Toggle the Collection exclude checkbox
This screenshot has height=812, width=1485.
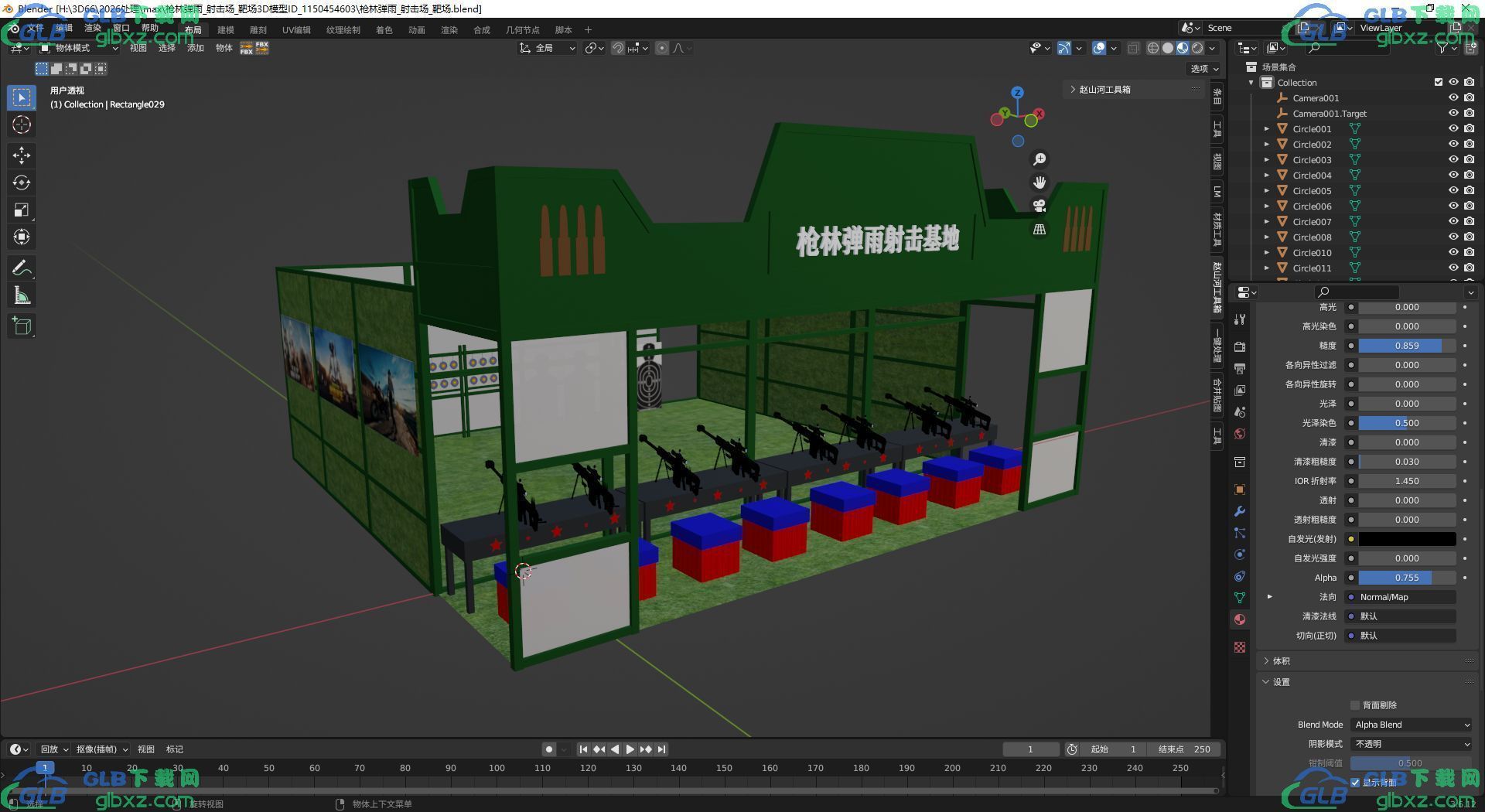point(1438,83)
